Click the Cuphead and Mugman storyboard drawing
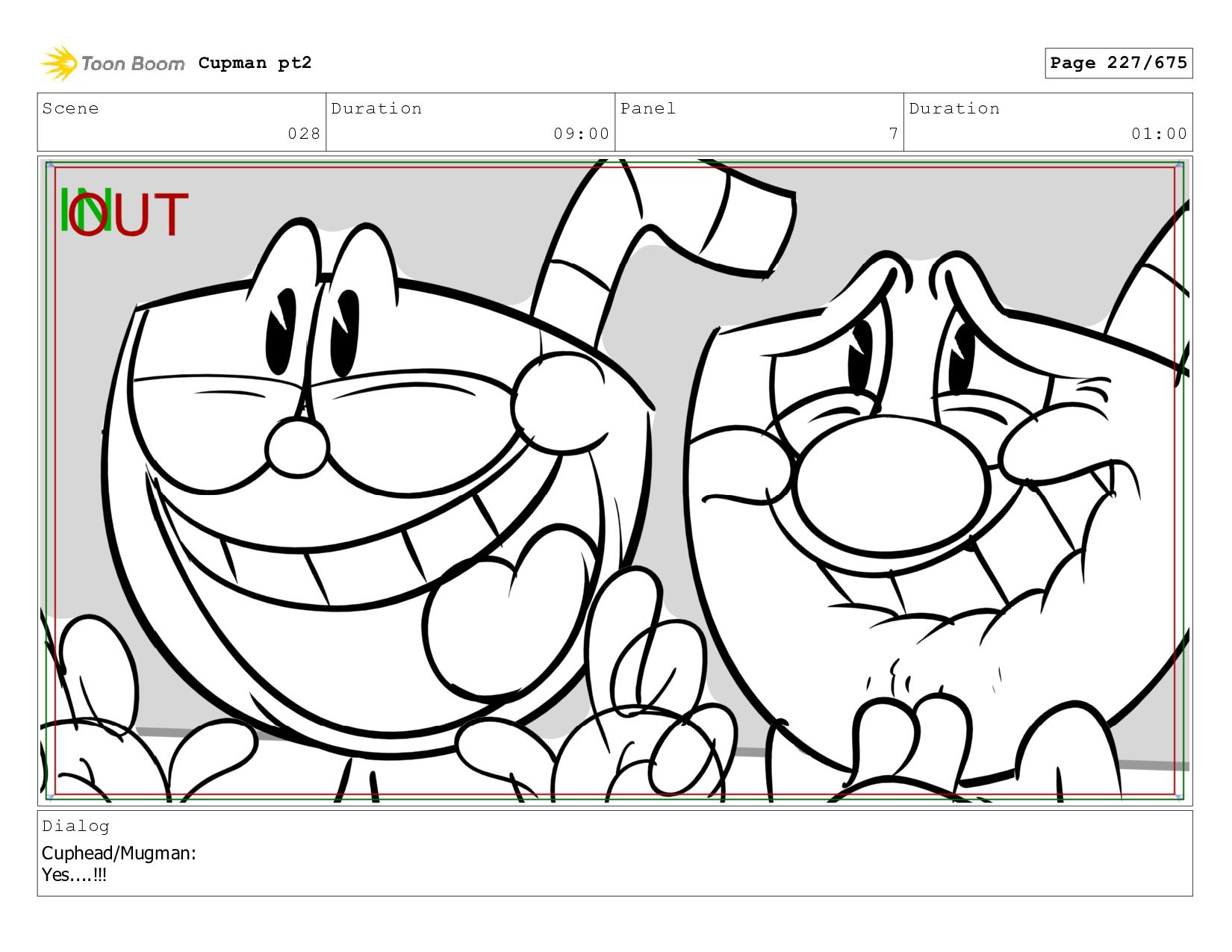Image resolution: width=1232 pixels, height=952 pixels. click(x=615, y=480)
